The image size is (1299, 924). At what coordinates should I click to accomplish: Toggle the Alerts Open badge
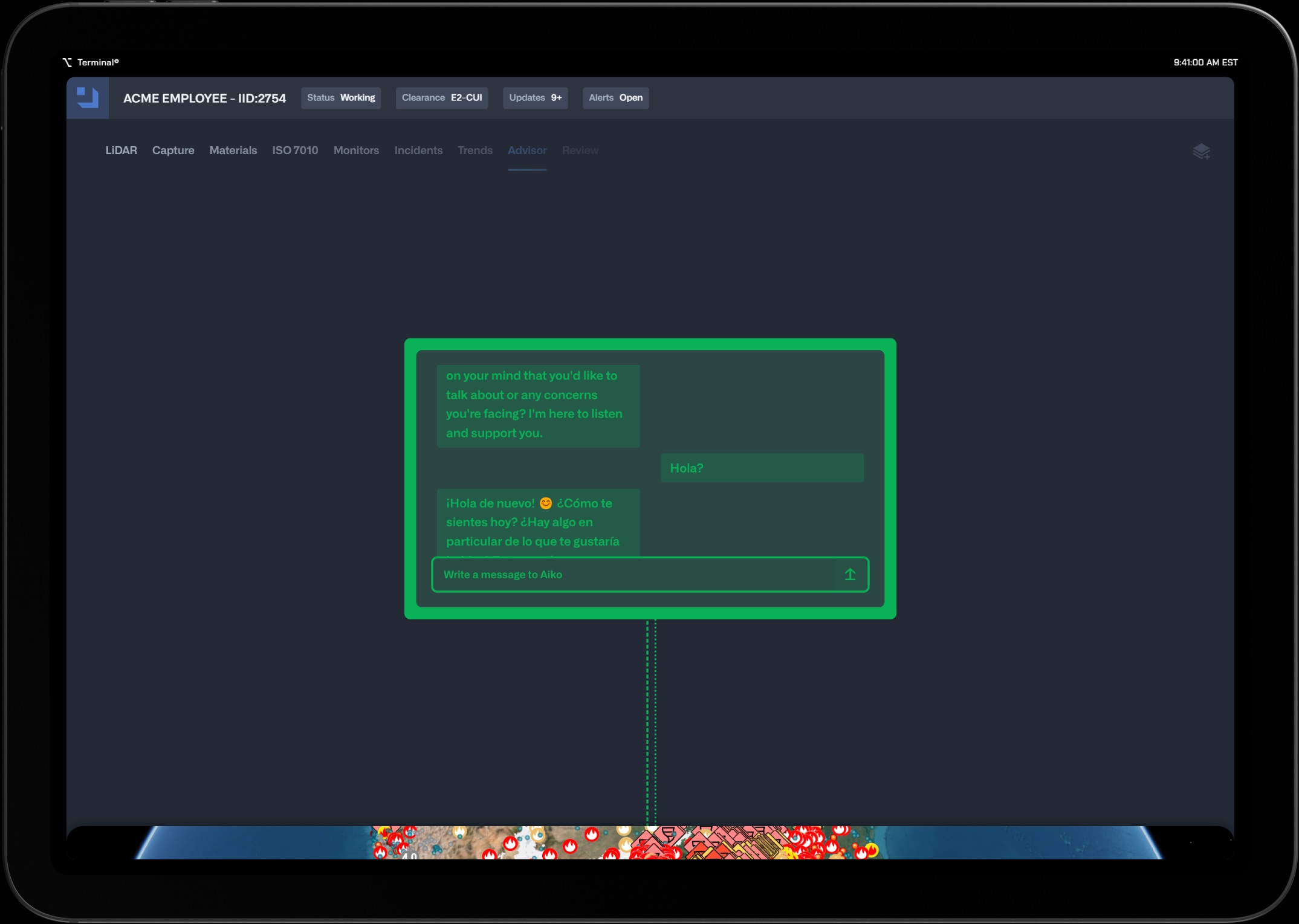point(615,98)
